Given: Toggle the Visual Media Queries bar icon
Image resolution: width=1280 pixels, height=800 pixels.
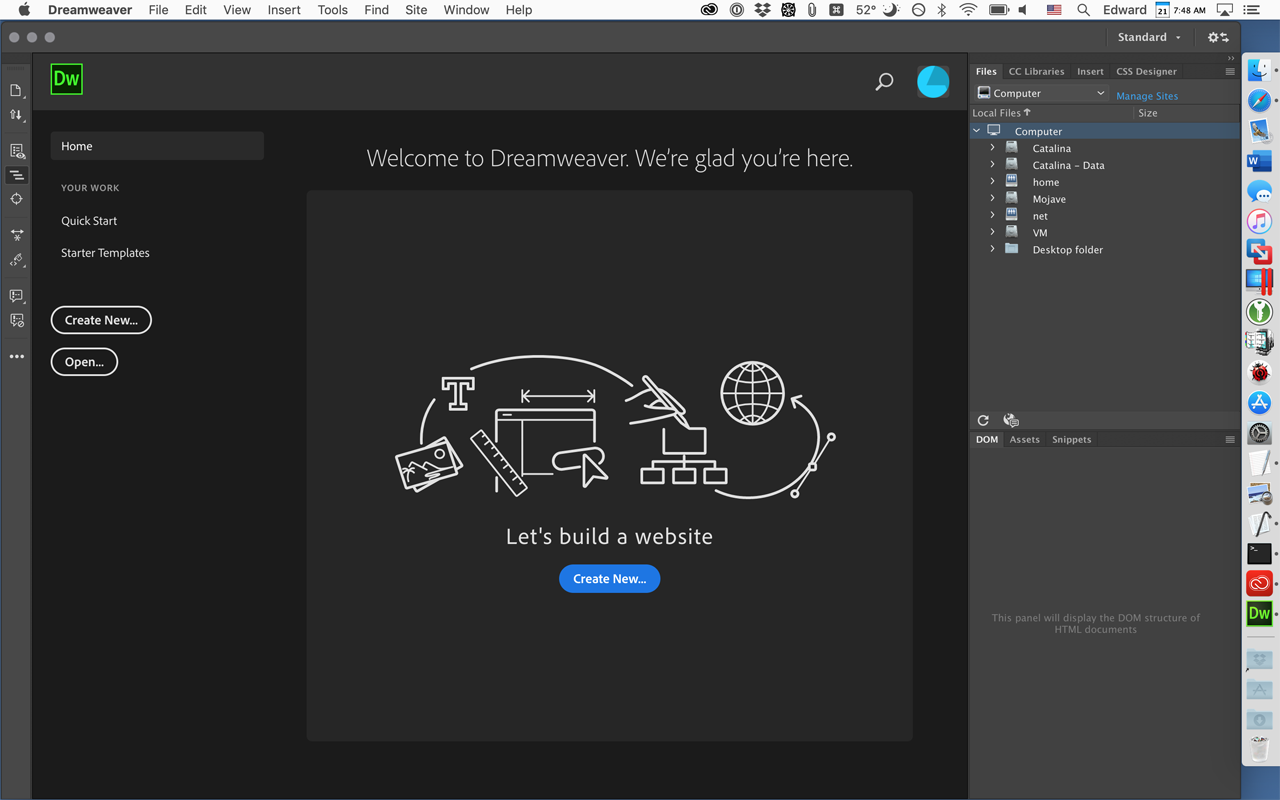Looking at the screenshot, I should tap(16, 175).
